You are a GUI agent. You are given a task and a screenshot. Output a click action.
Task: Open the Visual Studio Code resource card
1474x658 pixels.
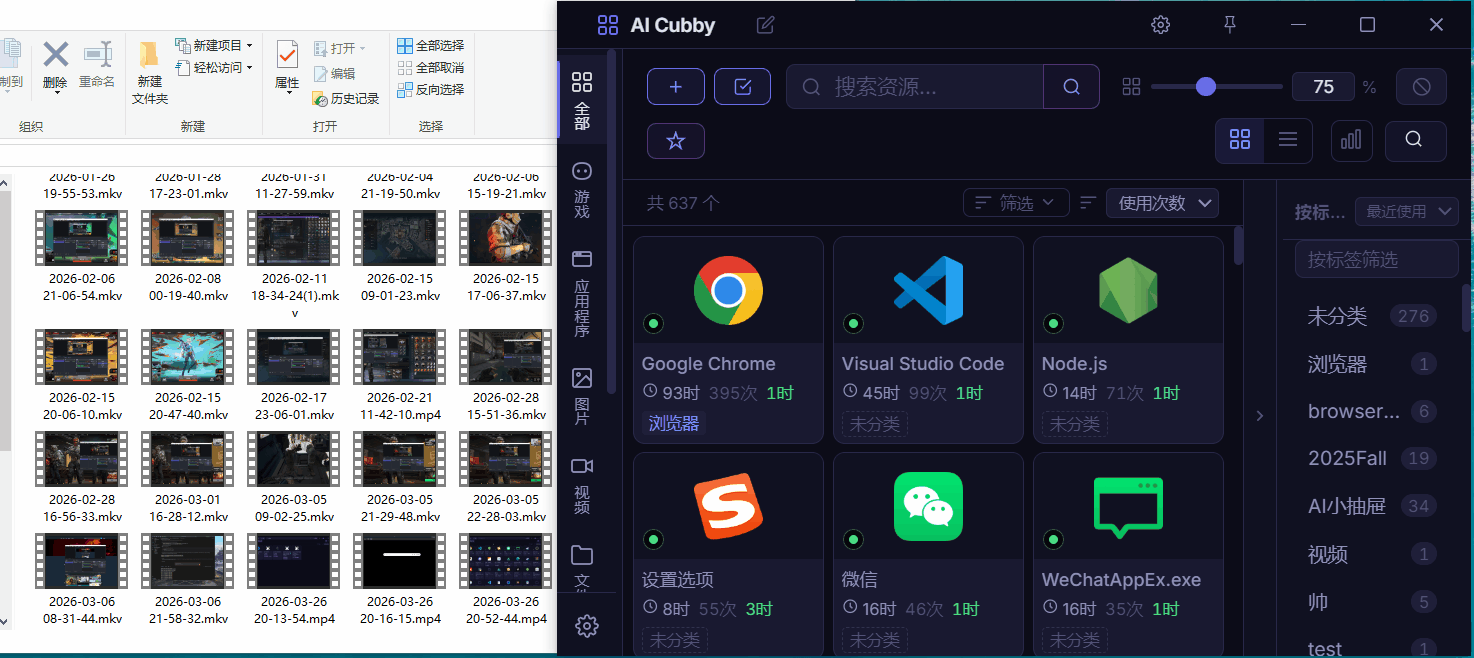(x=928, y=339)
